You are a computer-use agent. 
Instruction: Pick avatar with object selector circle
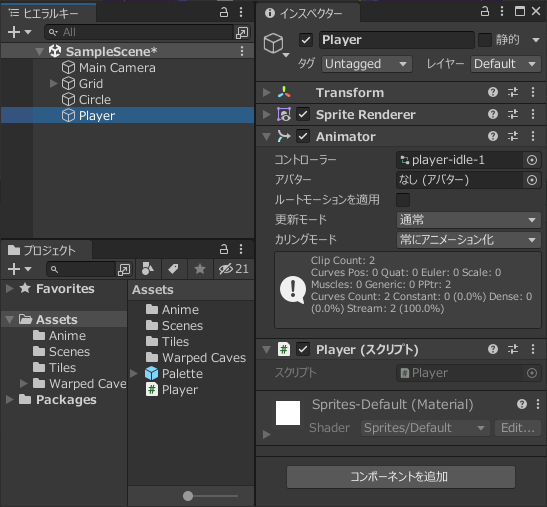pyautogui.click(x=532, y=180)
